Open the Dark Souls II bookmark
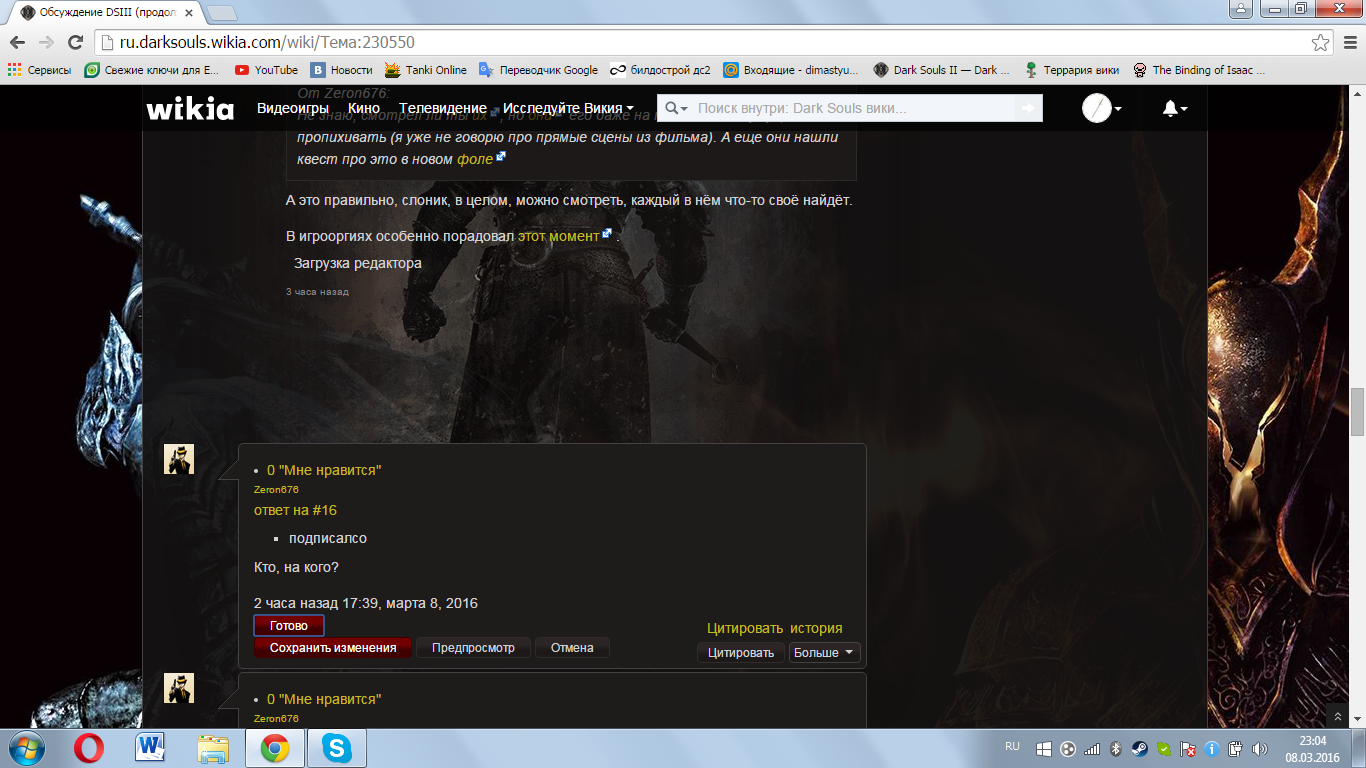The height and width of the screenshot is (768, 1366). coord(941,70)
